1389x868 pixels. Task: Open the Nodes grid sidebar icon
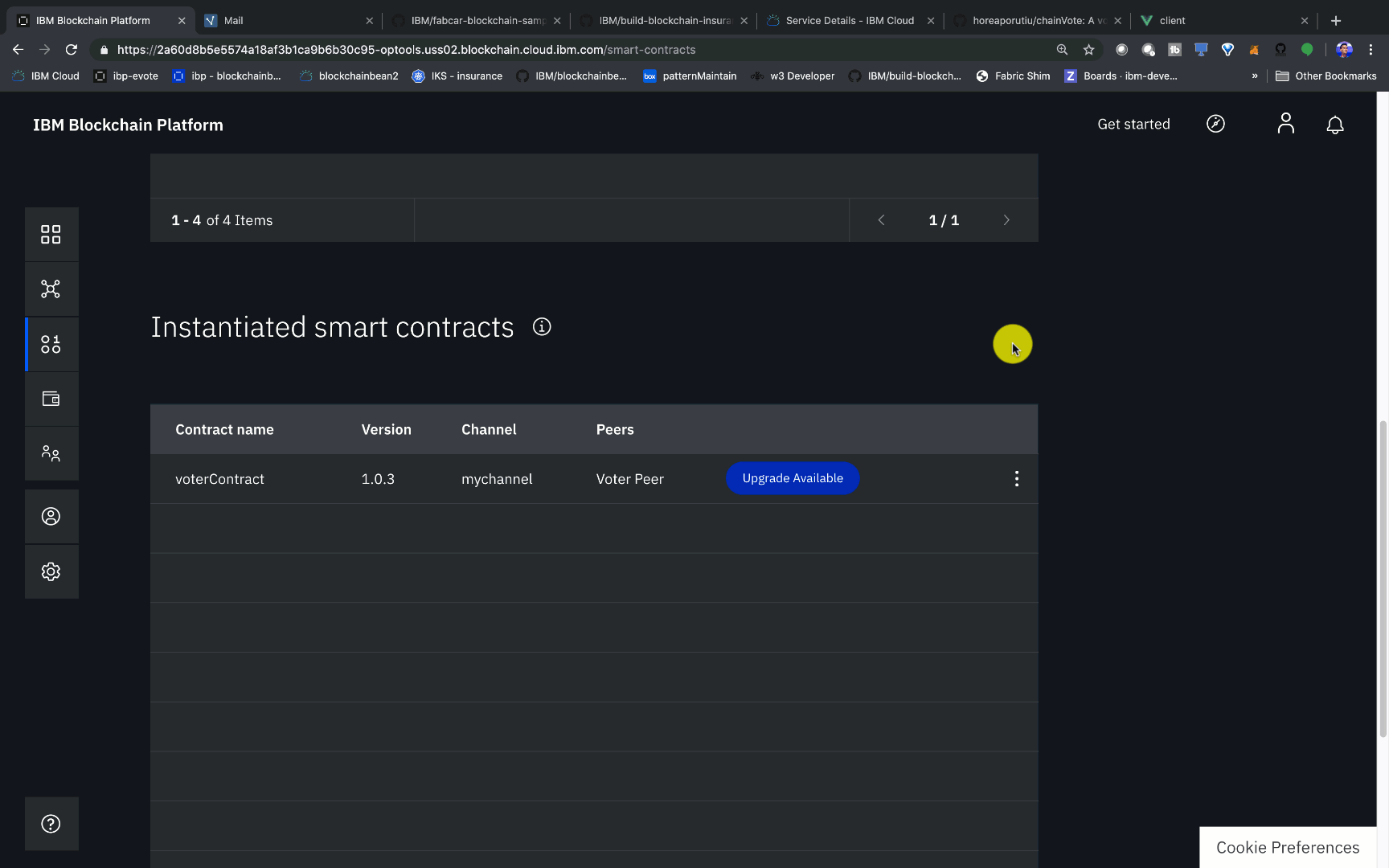point(51,234)
